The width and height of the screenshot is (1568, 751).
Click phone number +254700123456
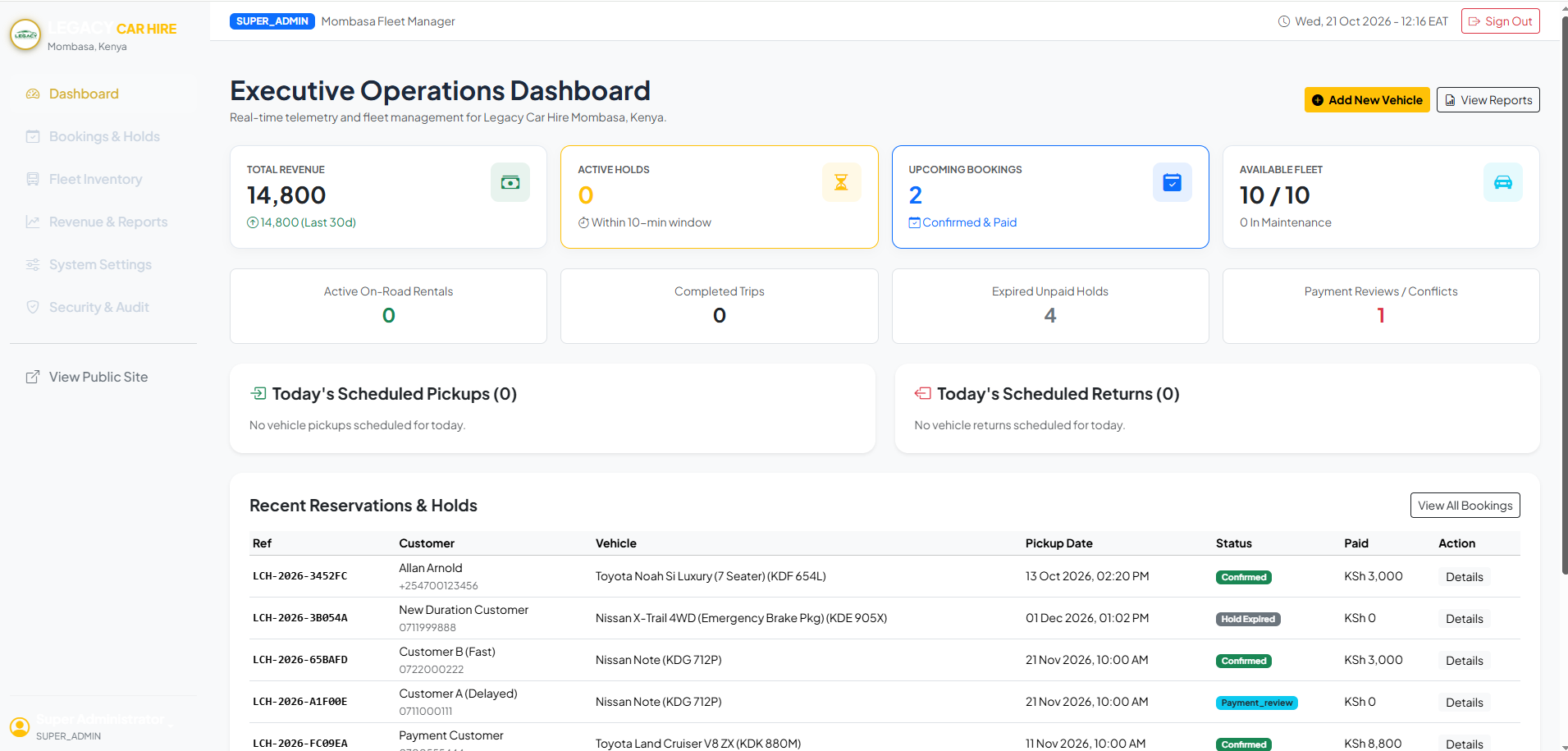pos(438,586)
